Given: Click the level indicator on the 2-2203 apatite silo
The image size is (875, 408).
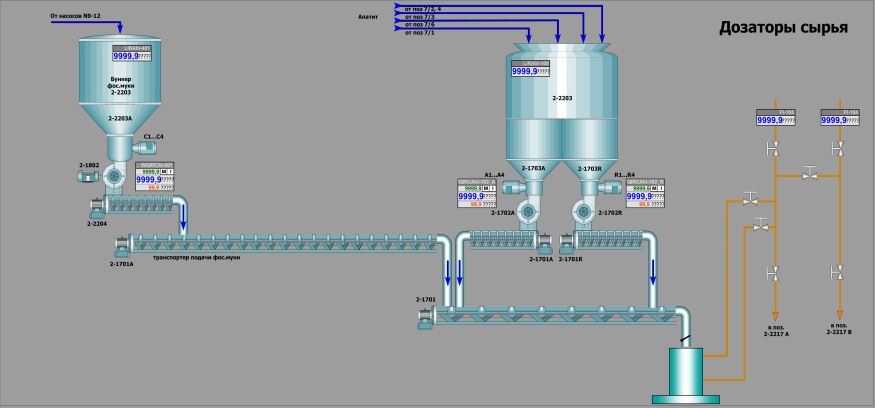Looking at the screenshot, I should coord(530,71).
